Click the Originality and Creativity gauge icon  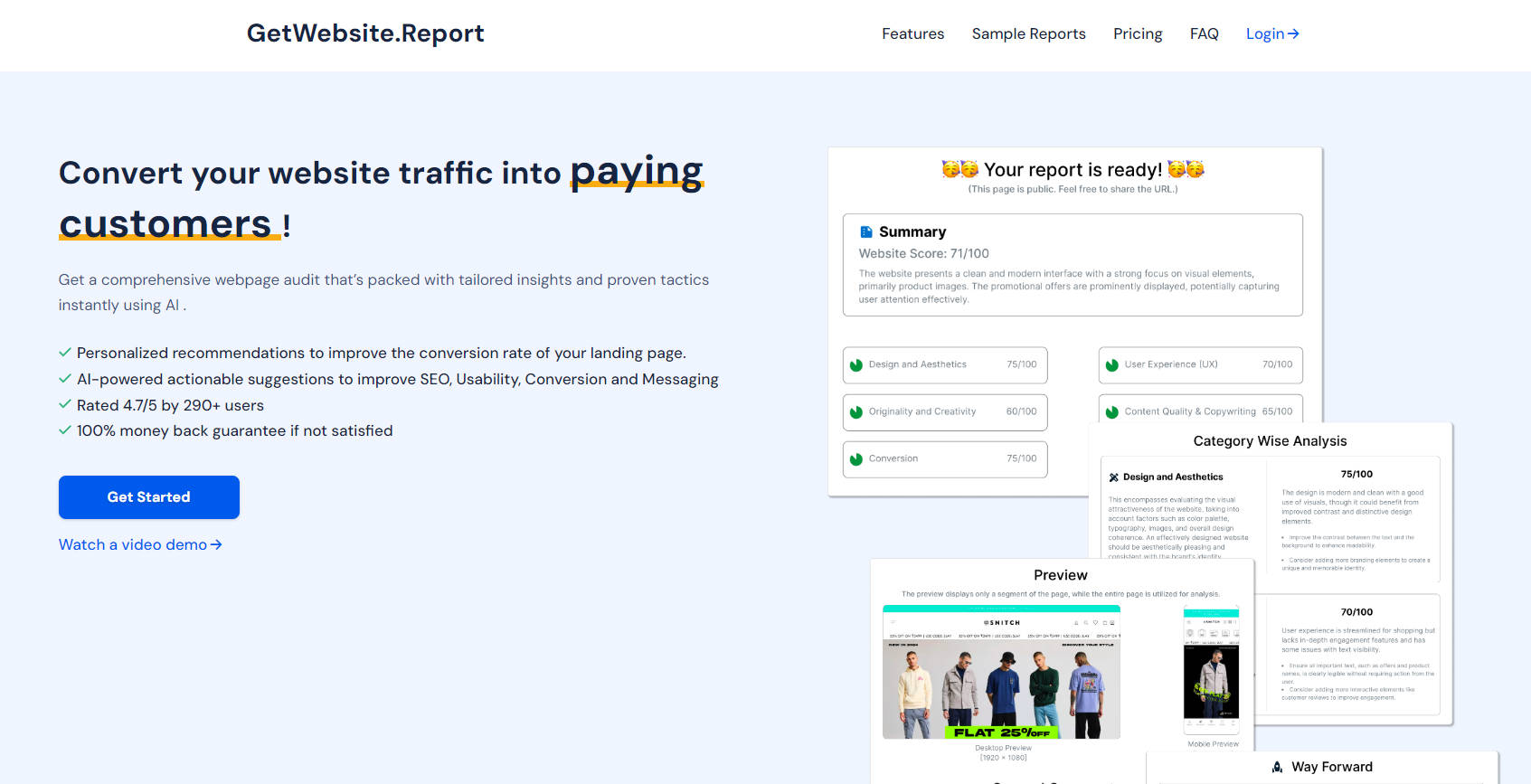(855, 412)
